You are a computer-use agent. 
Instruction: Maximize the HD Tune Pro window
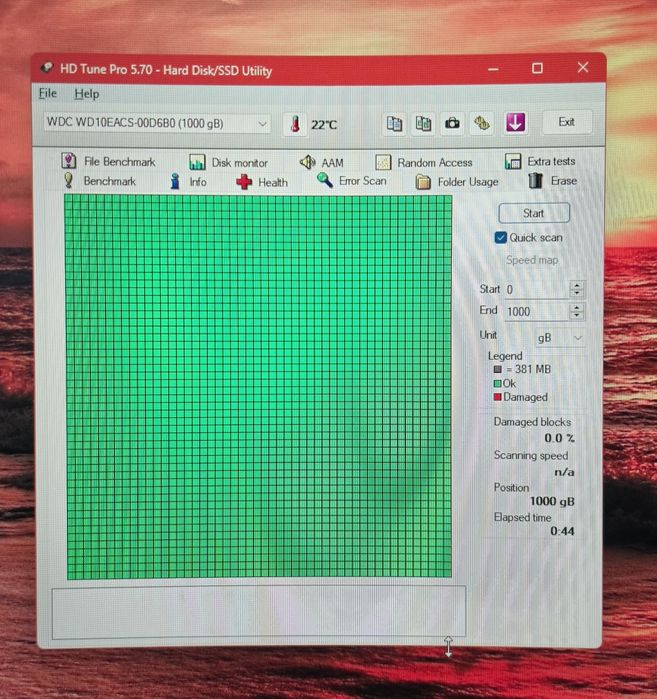click(x=537, y=68)
